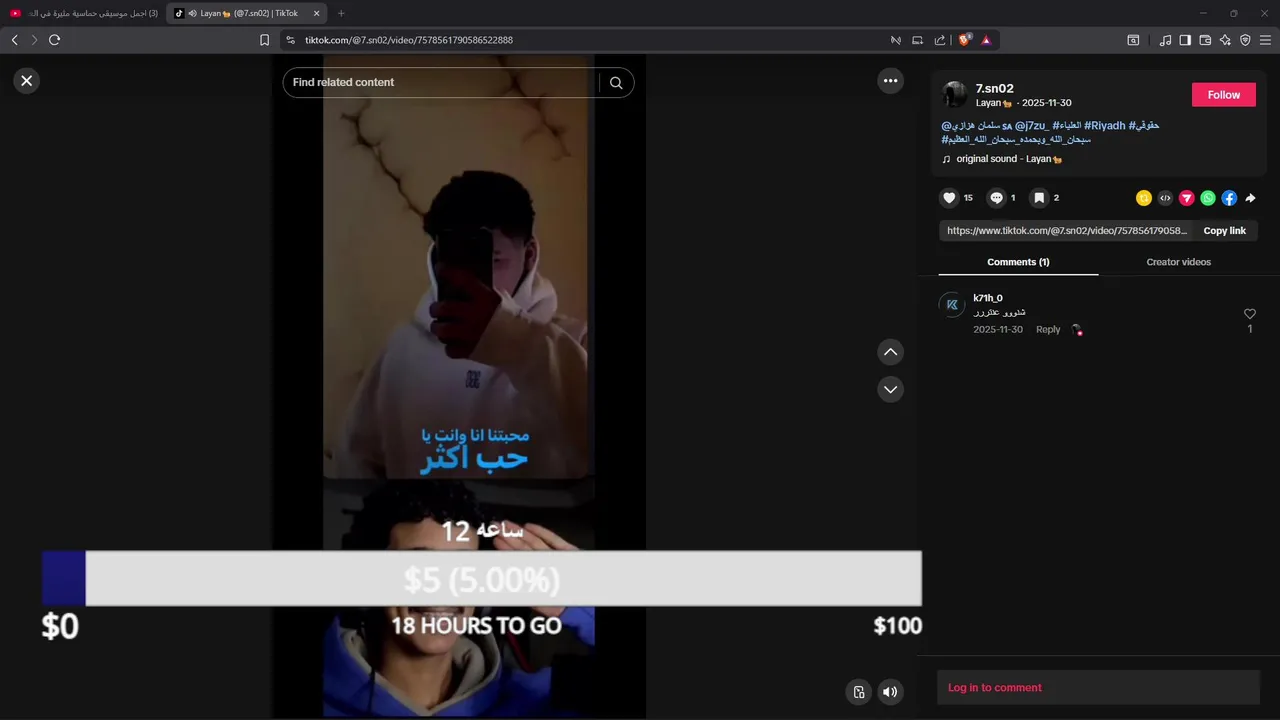The height and width of the screenshot is (720, 1280).
Task: Open the @j7zu_ mention
Action: coord(1032,126)
